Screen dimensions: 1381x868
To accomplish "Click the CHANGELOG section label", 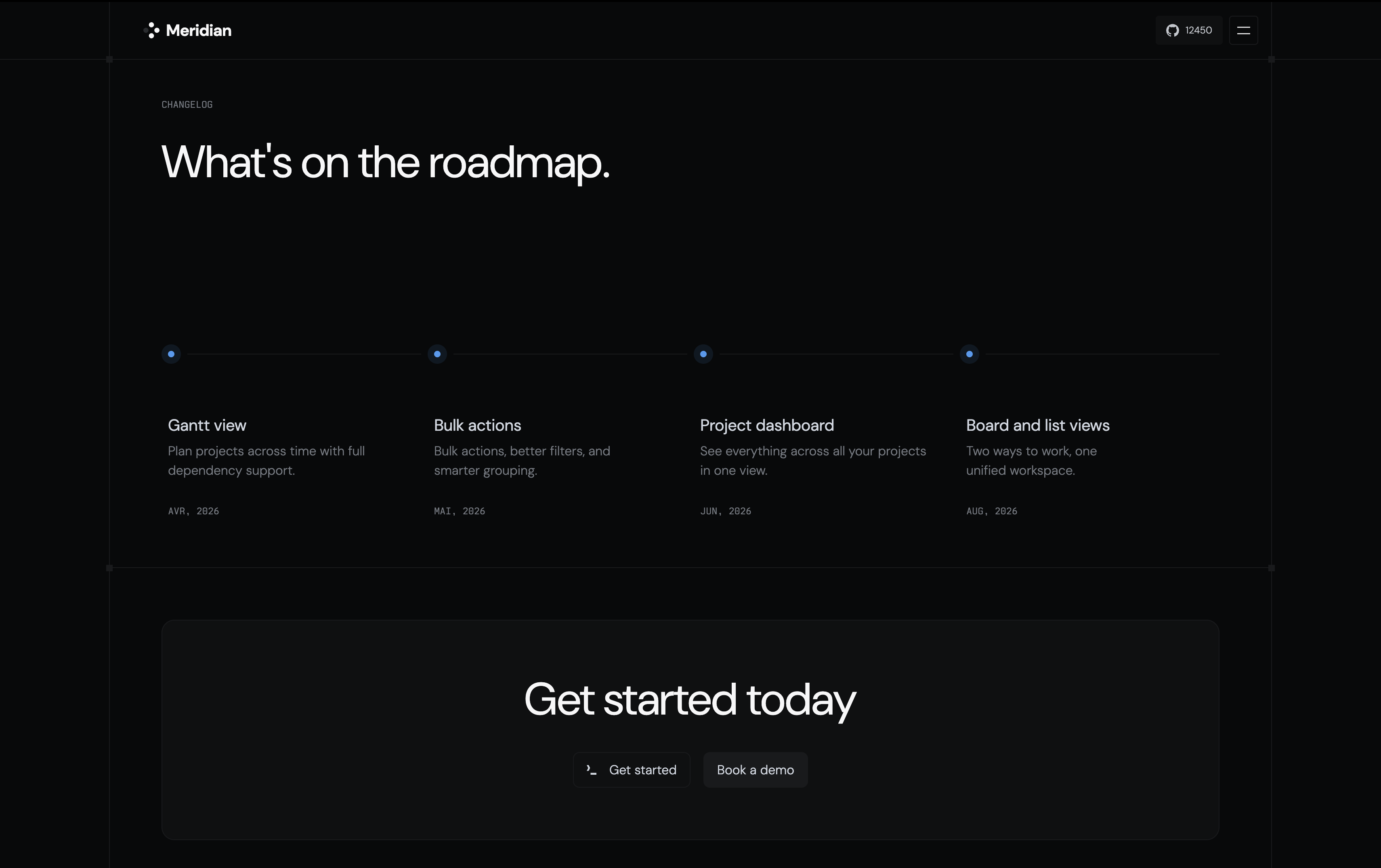I will click(x=187, y=104).
